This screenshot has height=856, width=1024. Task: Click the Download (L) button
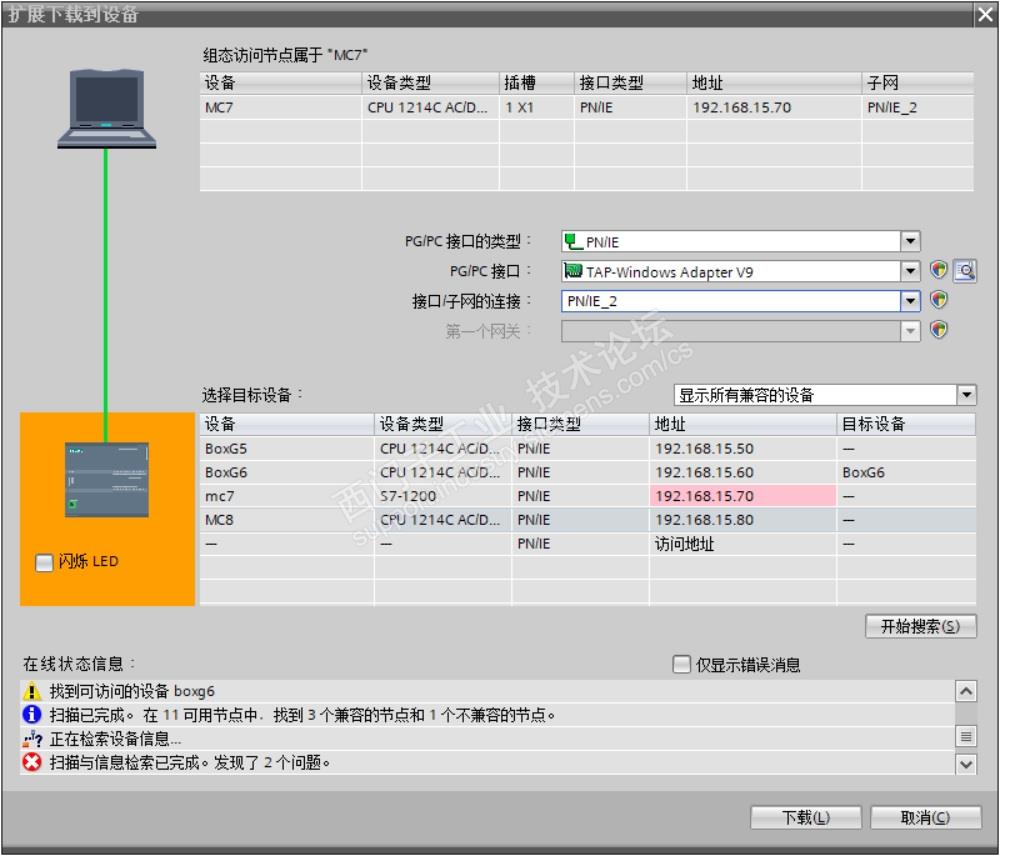806,817
